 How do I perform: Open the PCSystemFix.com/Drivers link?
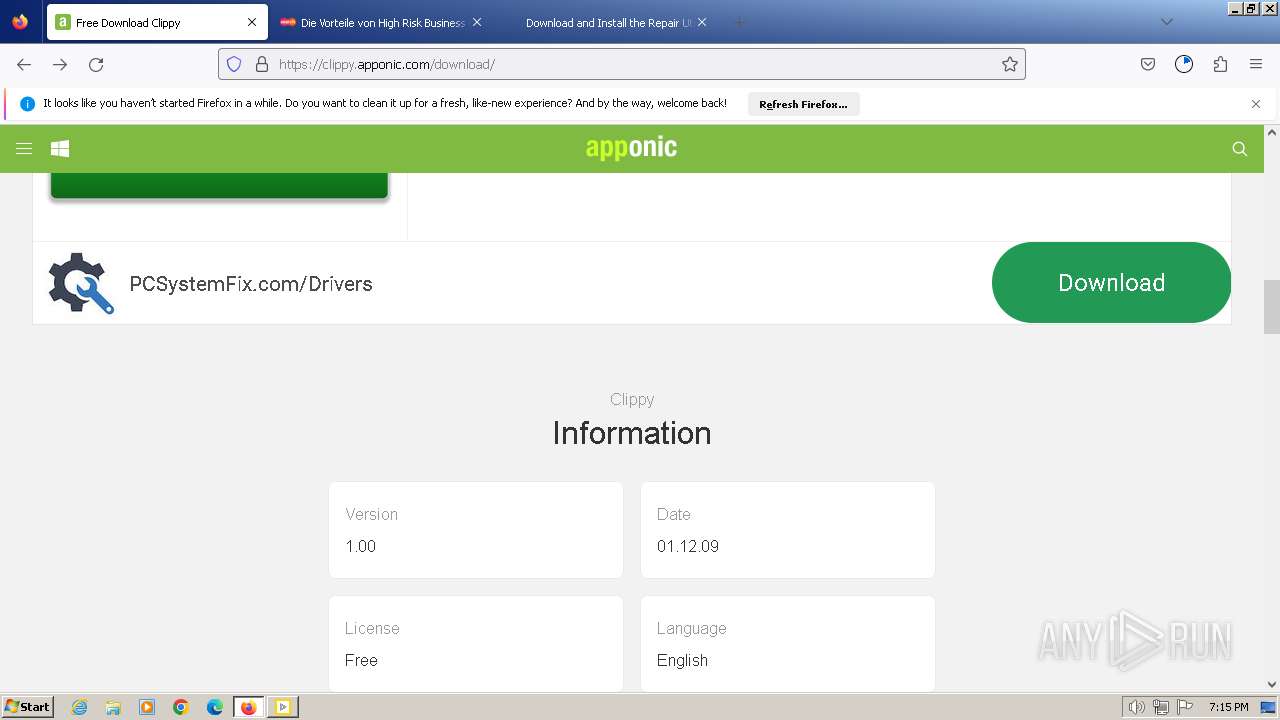tap(251, 284)
